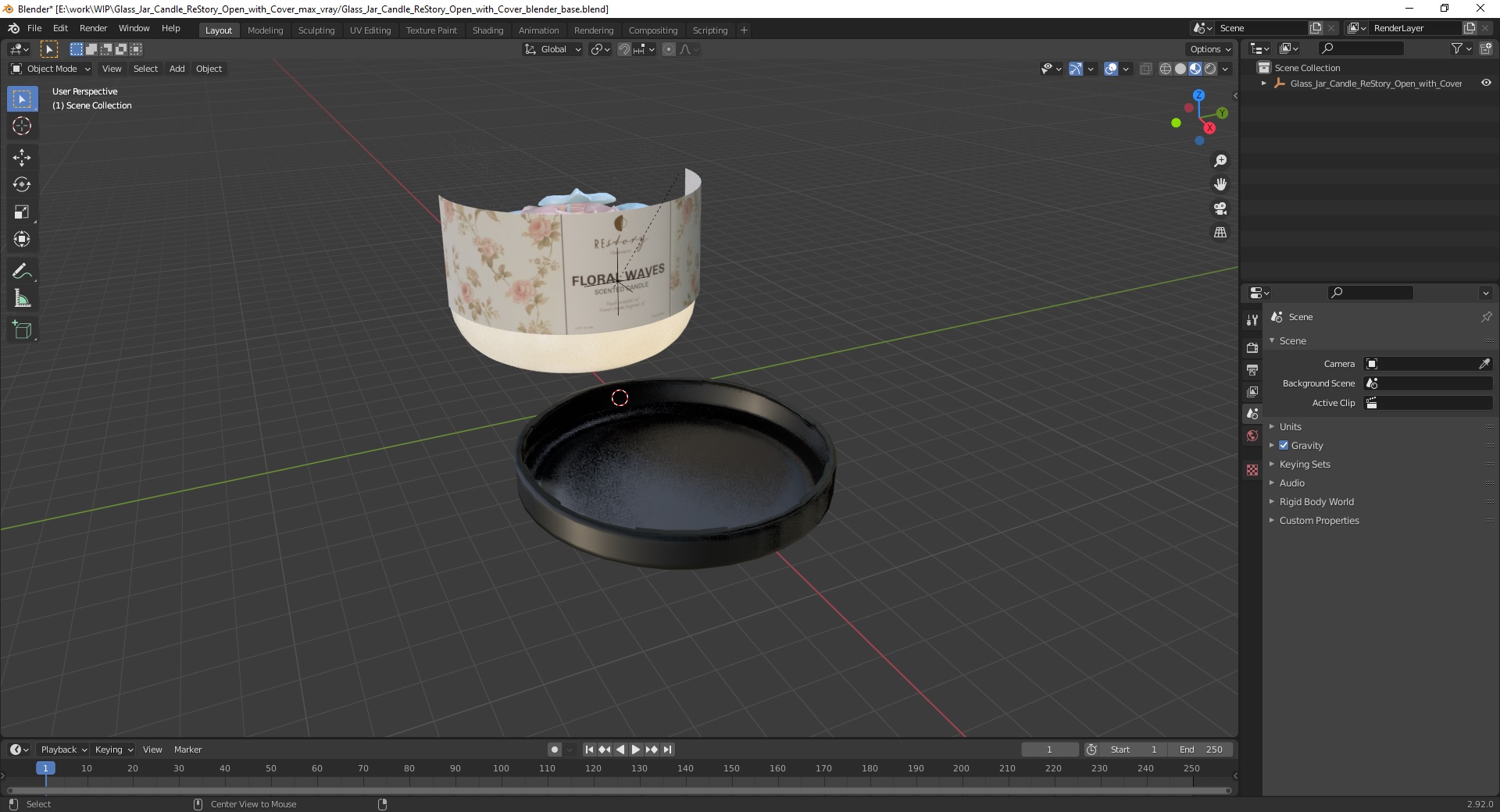Expand the Audio panel
Viewport: 1500px width, 812px height.
(x=1291, y=483)
